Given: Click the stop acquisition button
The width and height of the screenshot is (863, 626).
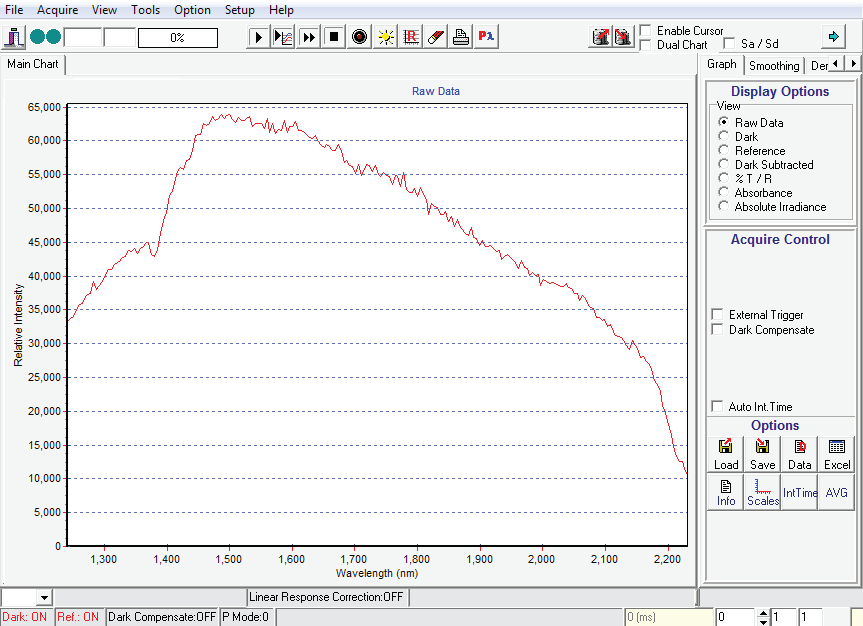Looking at the screenshot, I should click(x=334, y=37).
